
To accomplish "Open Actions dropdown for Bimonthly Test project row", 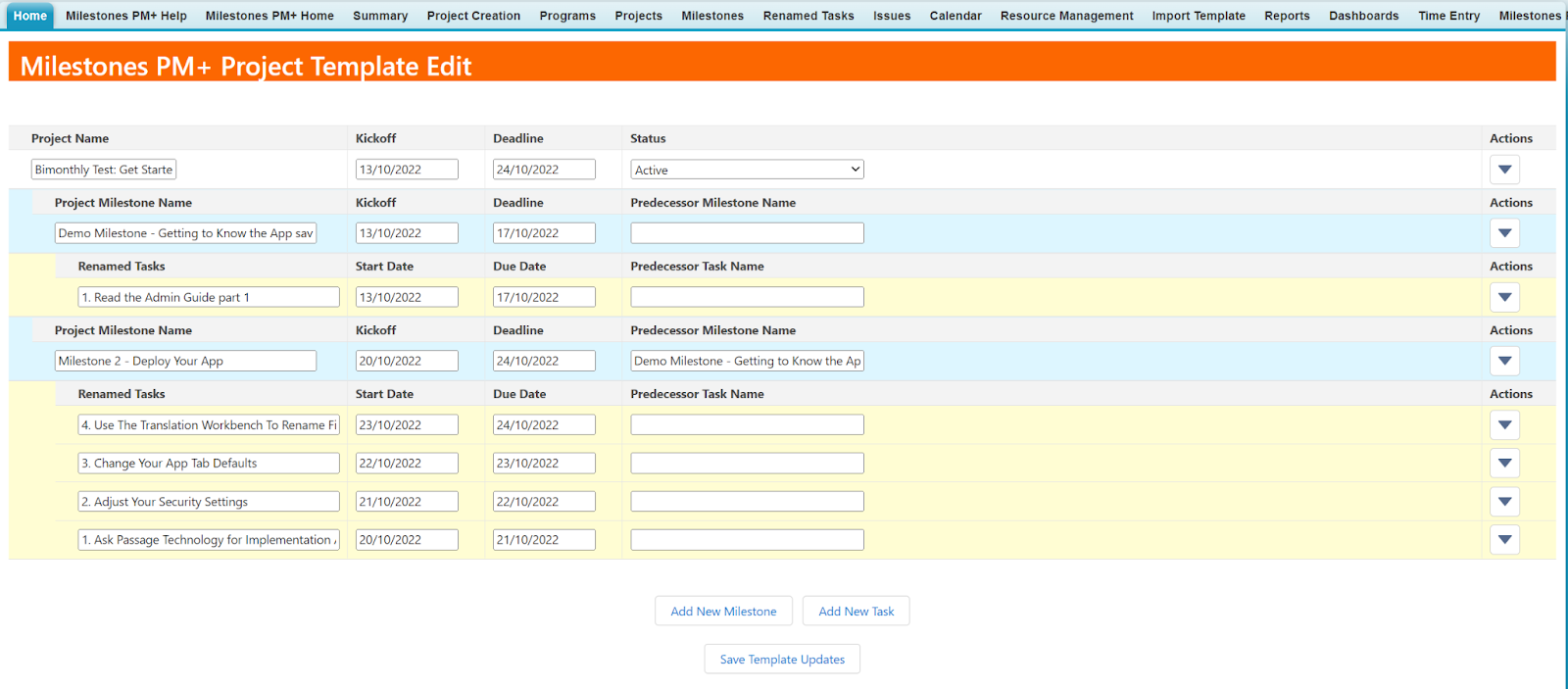I will click(1504, 170).
